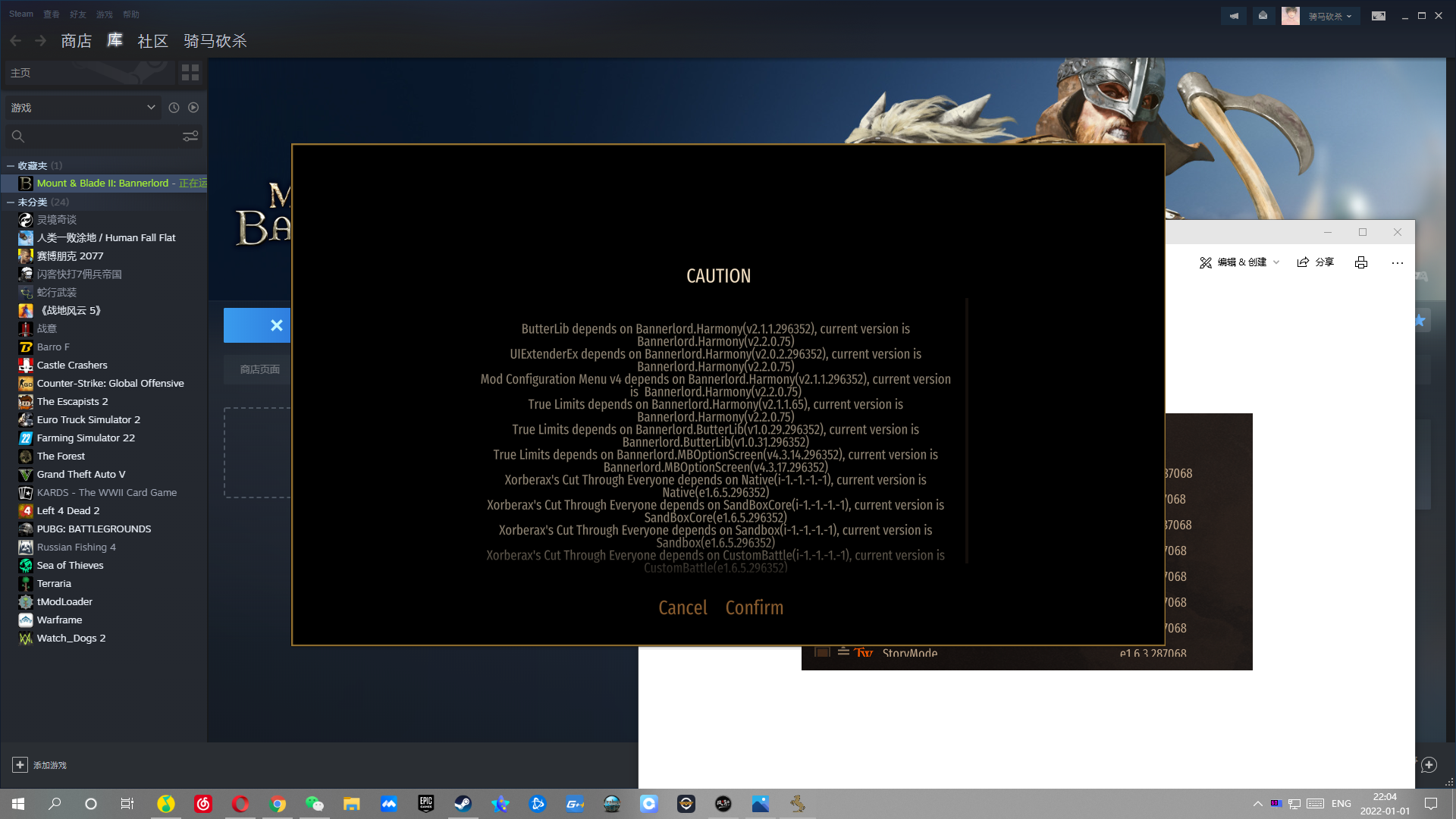Expand the 游戏 filter dropdown

pyautogui.click(x=83, y=108)
